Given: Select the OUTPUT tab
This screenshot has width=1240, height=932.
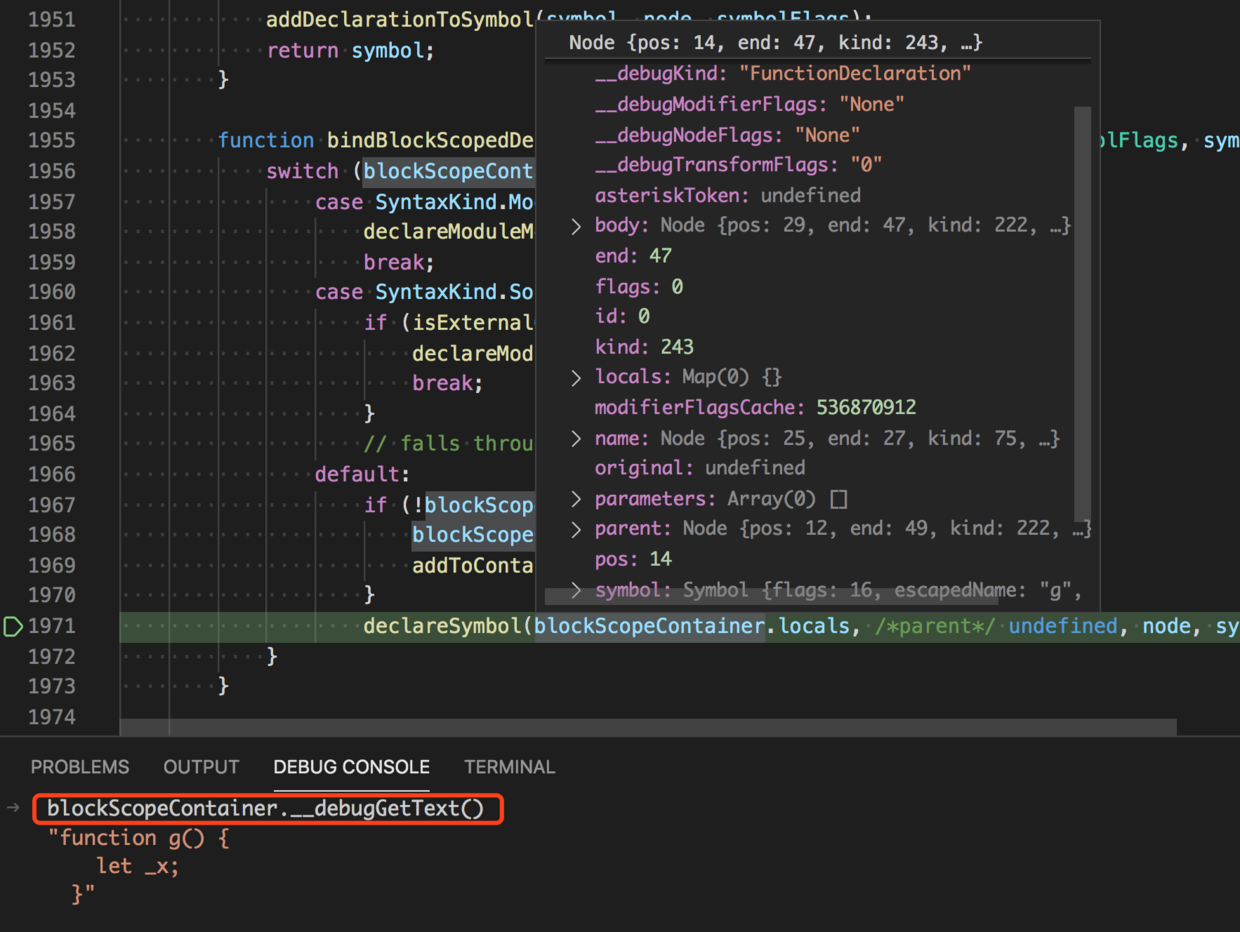Looking at the screenshot, I should 200,767.
